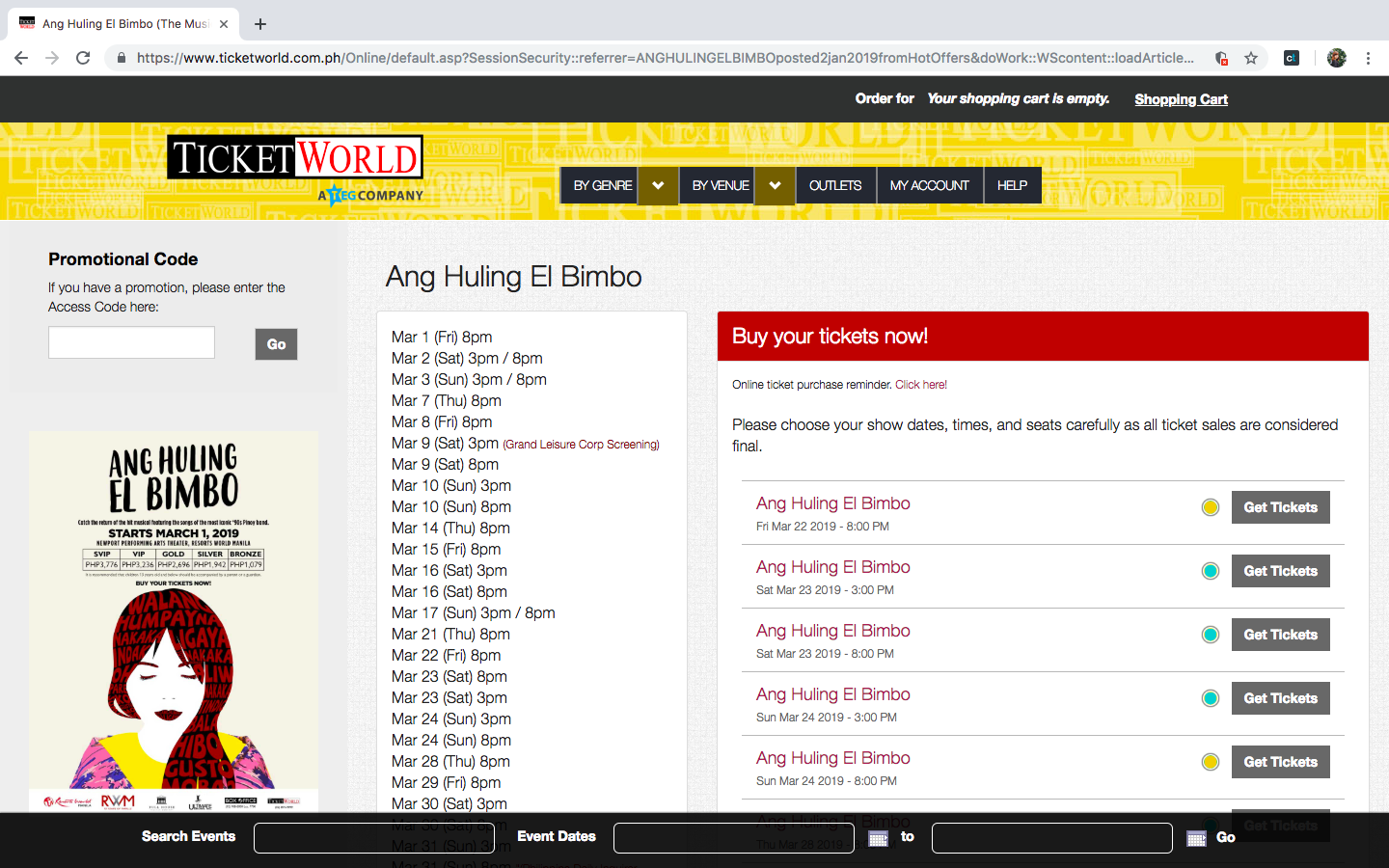Click the 'Ang Huling El Bimbo' page heading

pyautogui.click(x=514, y=277)
